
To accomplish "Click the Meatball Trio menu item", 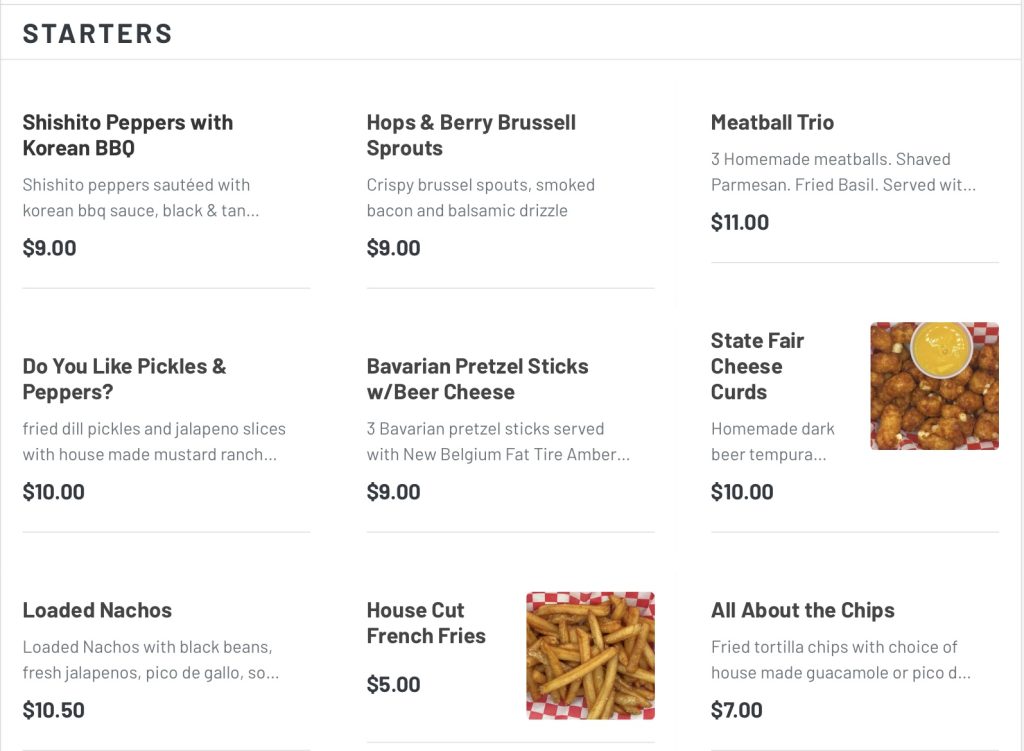I will tap(772, 122).
